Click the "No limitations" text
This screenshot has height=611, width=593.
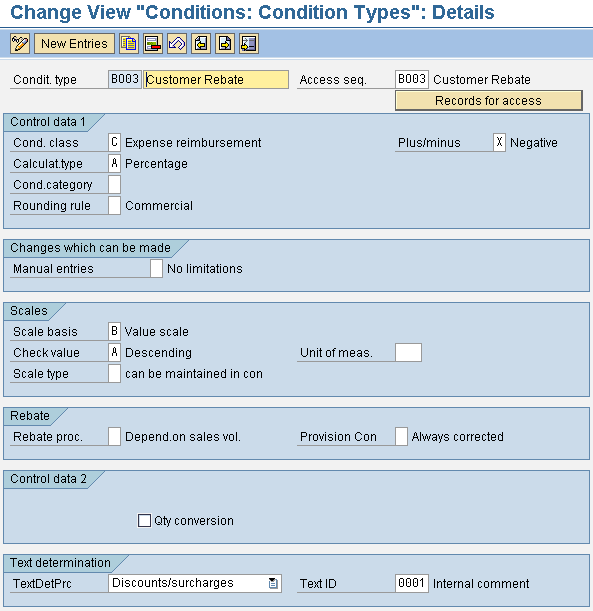[205, 269]
